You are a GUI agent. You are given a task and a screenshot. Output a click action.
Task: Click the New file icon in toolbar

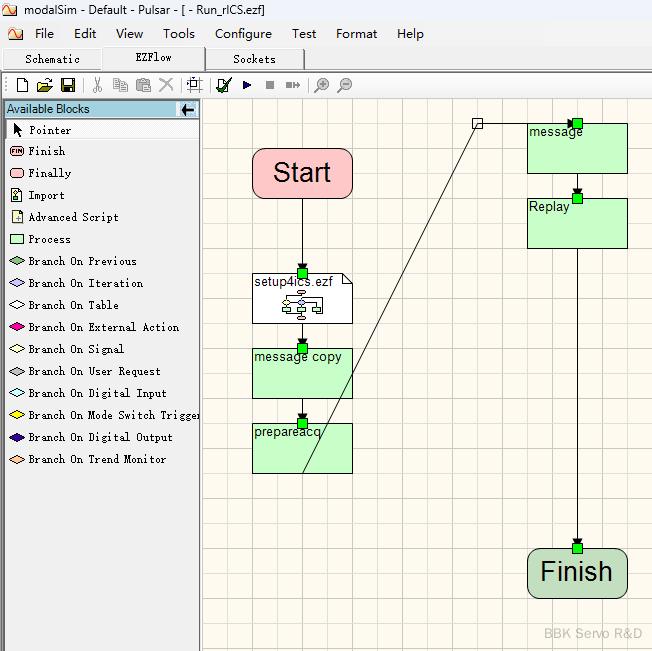click(x=22, y=85)
